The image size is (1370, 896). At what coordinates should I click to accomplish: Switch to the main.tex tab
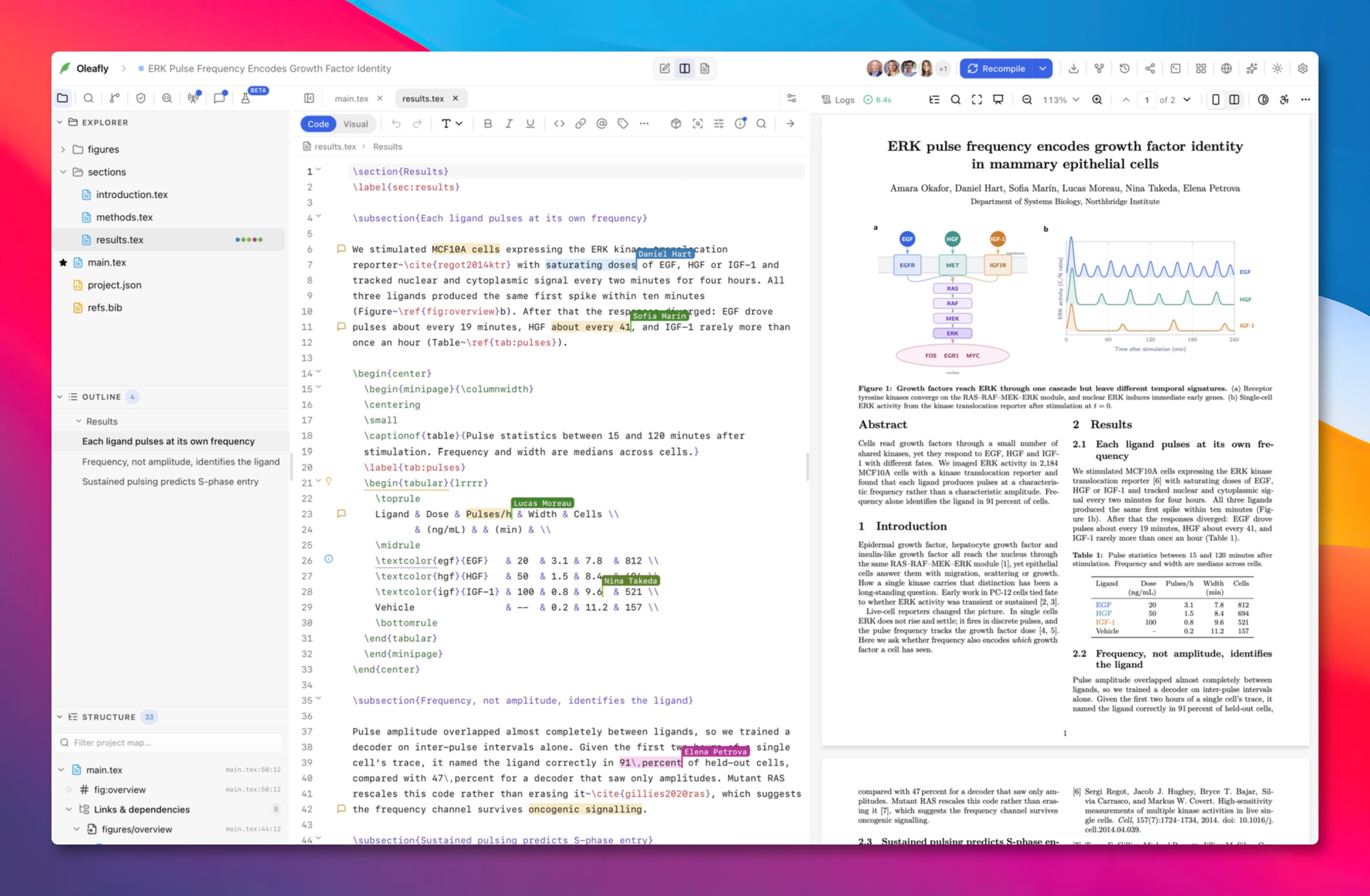(351, 98)
